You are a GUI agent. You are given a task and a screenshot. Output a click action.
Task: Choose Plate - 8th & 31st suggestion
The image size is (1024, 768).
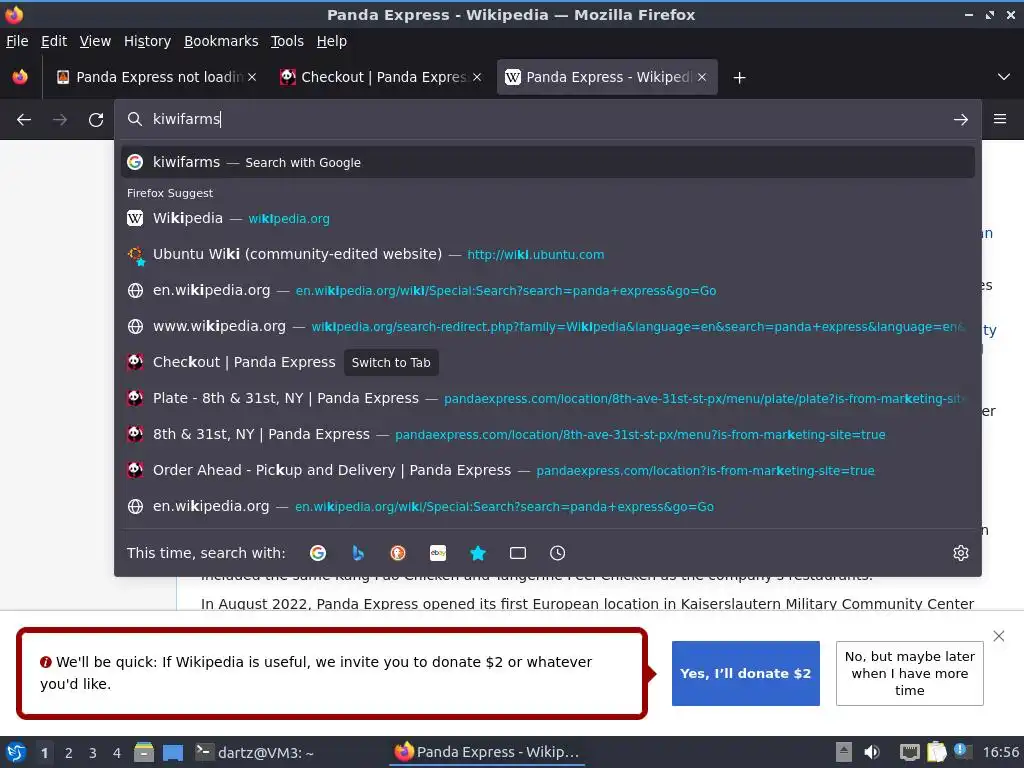tap(548, 398)
